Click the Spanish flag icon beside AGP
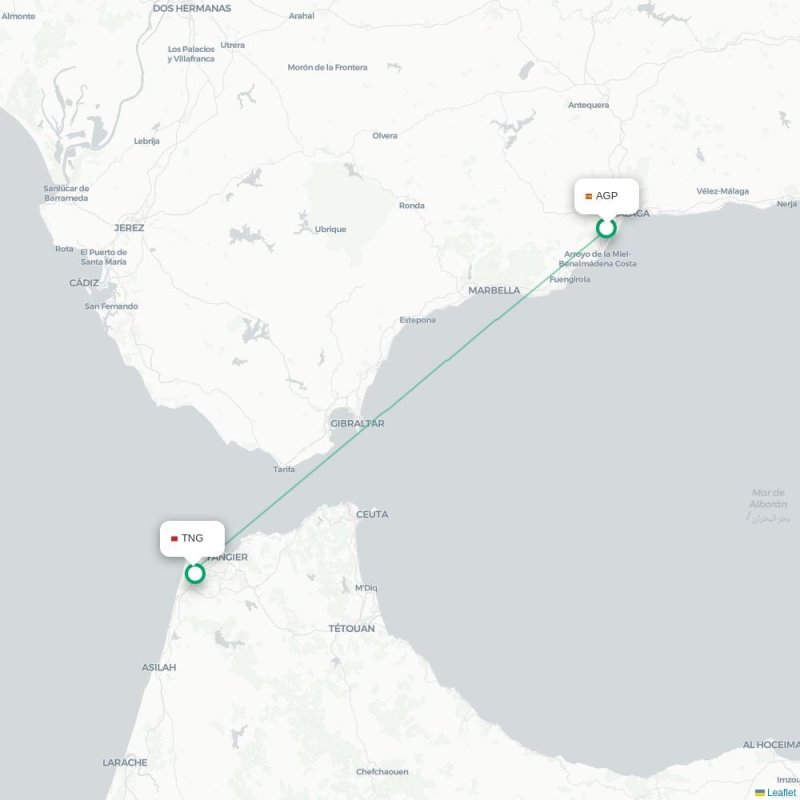The width and height of the screenshot is (800, 800). 588,196
